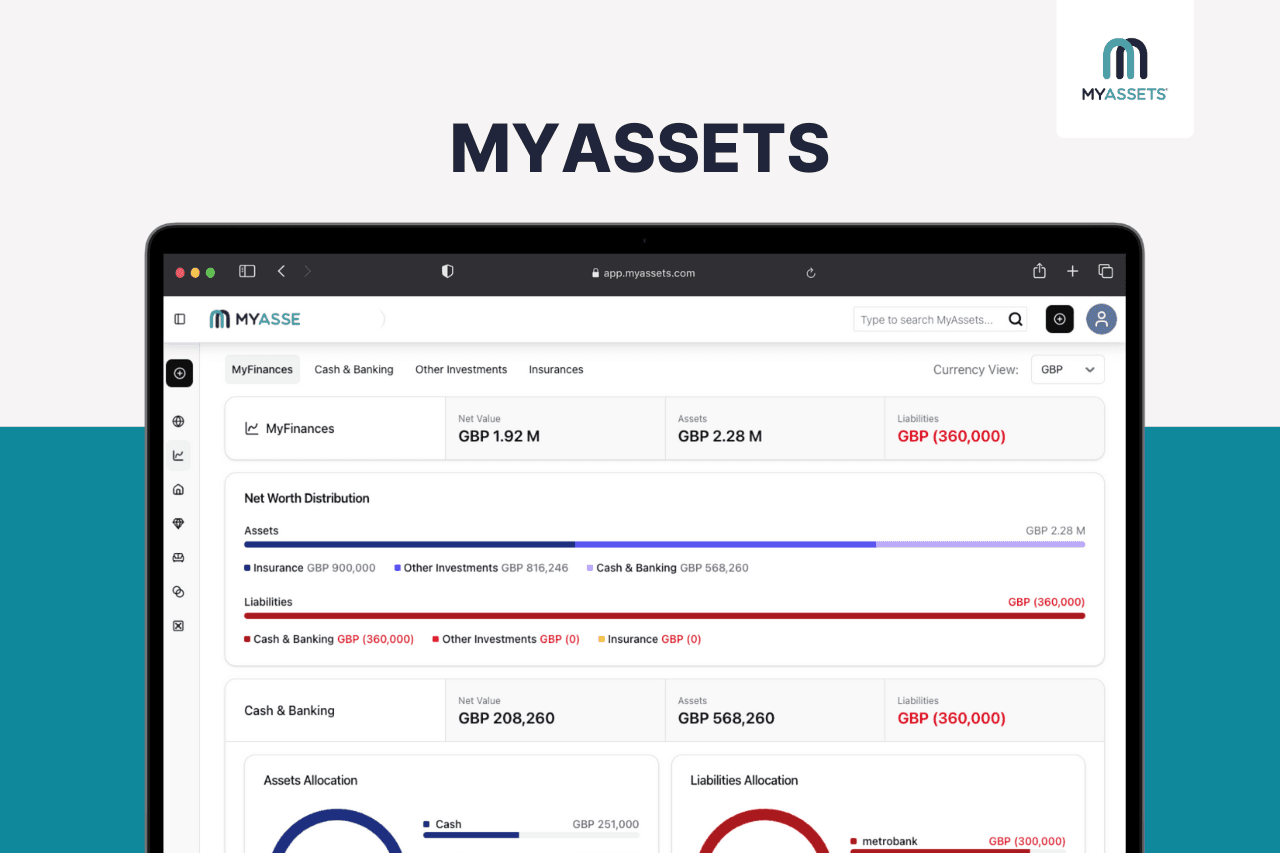Viewport: 1280px width, 853px height.
Task: Switch to the Cash & Banking tab
Action: click(354, 369)
